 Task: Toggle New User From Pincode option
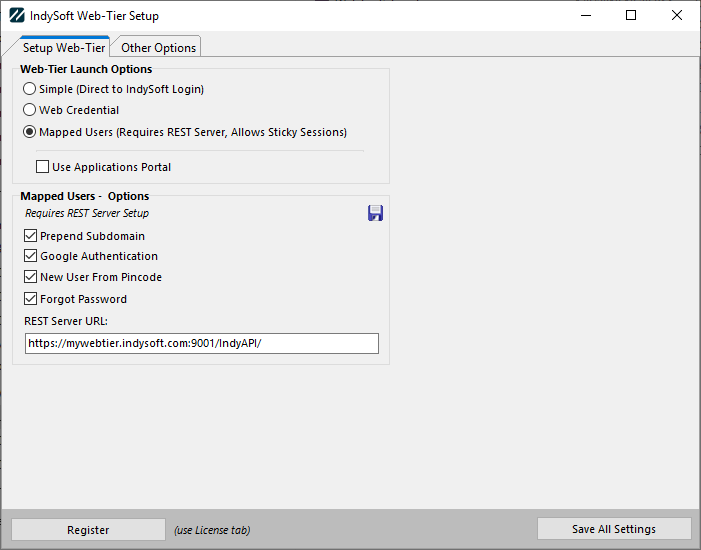31,277
